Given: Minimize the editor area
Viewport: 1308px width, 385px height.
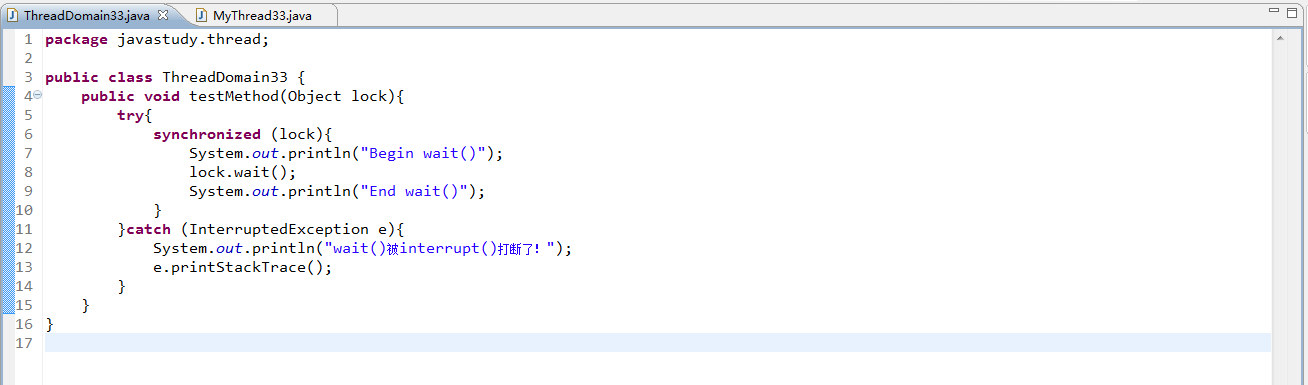Looking at the screenshot, I should click(1275, 11).
